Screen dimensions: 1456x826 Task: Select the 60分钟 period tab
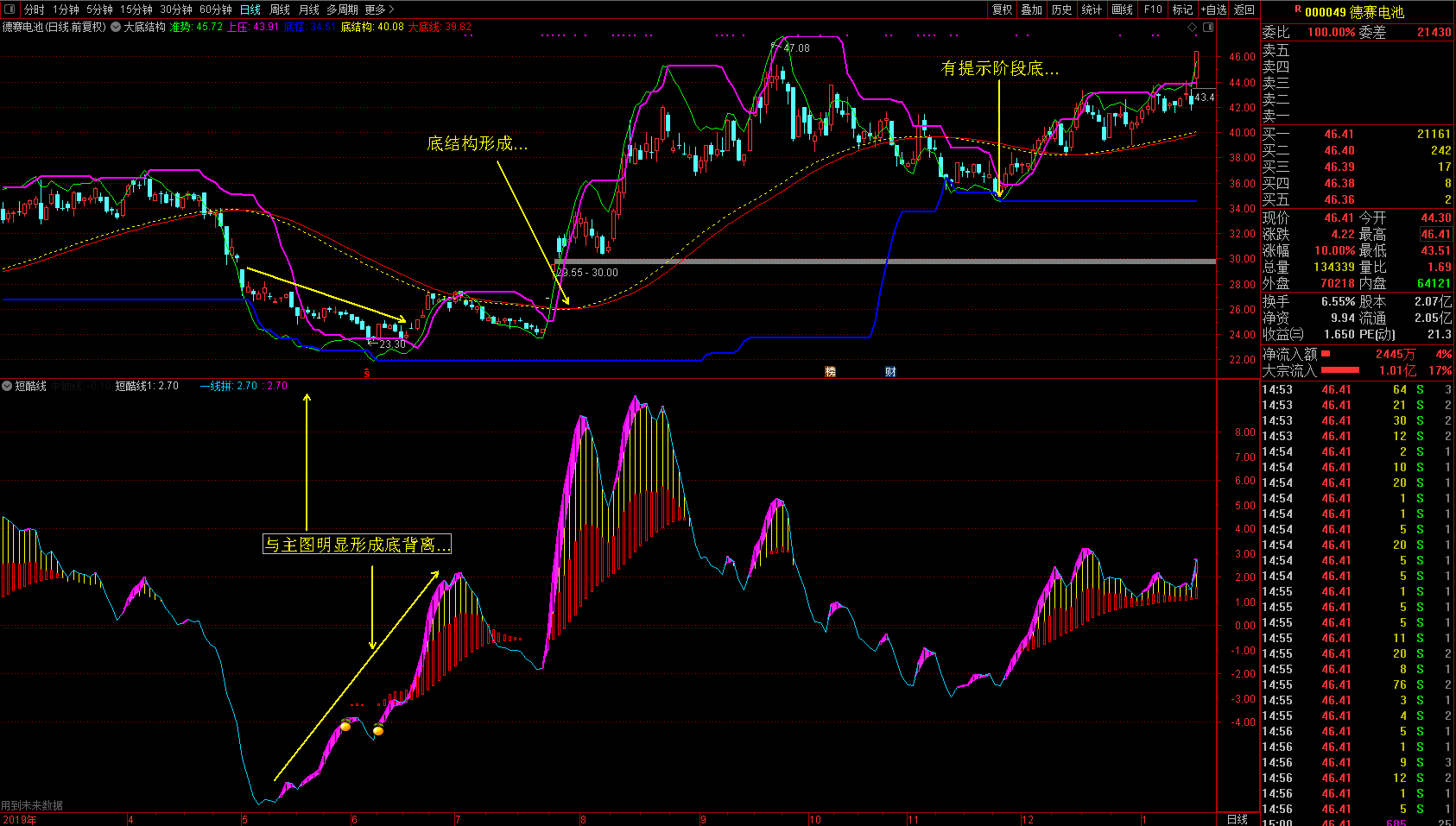[x=216, y=9]
